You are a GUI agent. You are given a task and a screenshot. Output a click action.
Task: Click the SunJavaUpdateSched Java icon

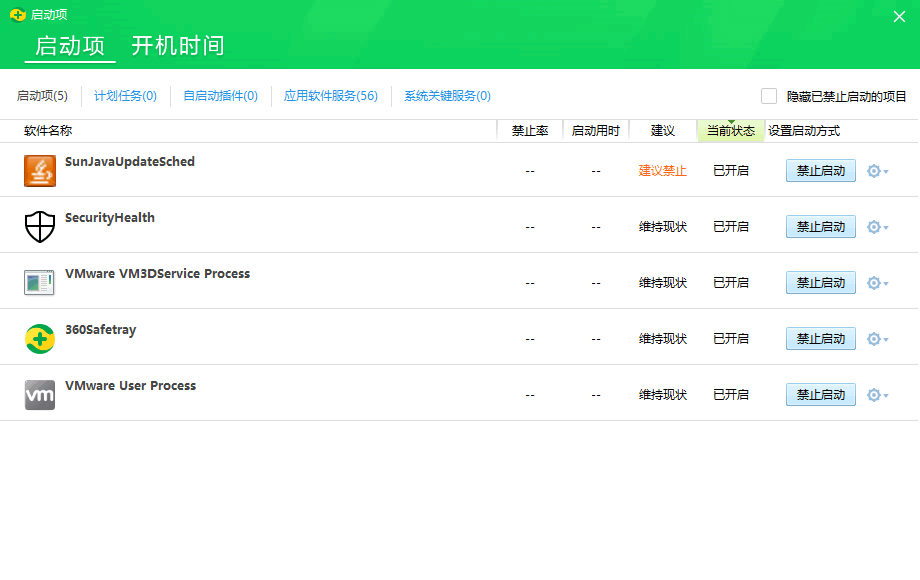click(40, 170)
